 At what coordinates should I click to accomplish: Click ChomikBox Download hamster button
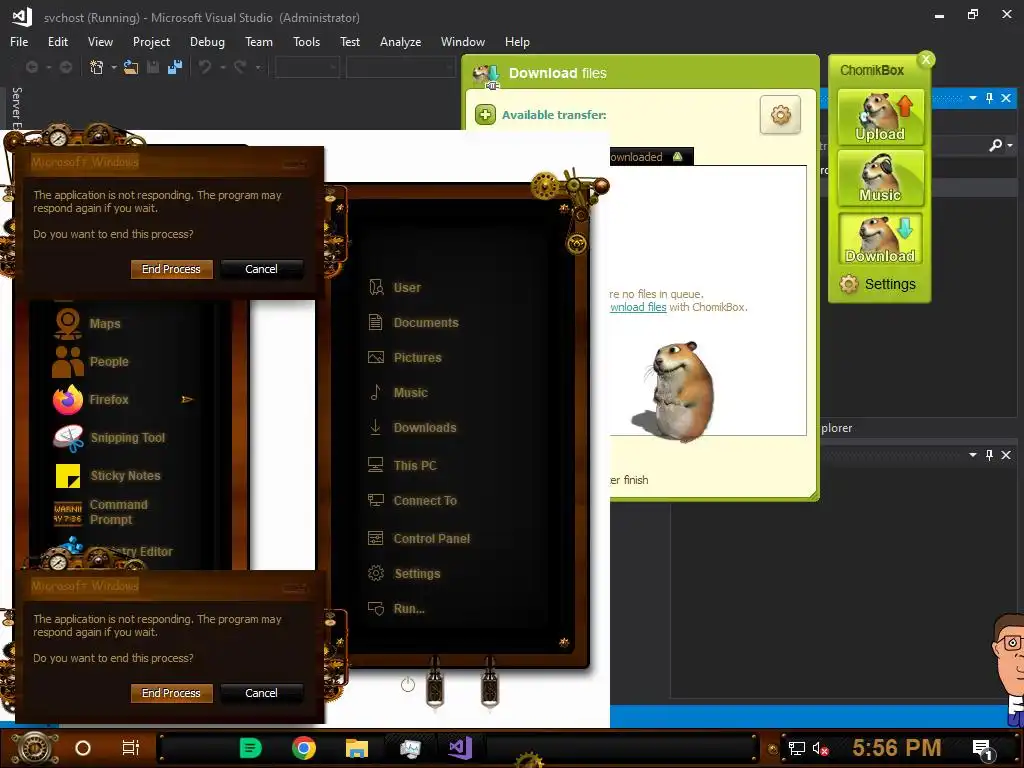pos(880,238)
